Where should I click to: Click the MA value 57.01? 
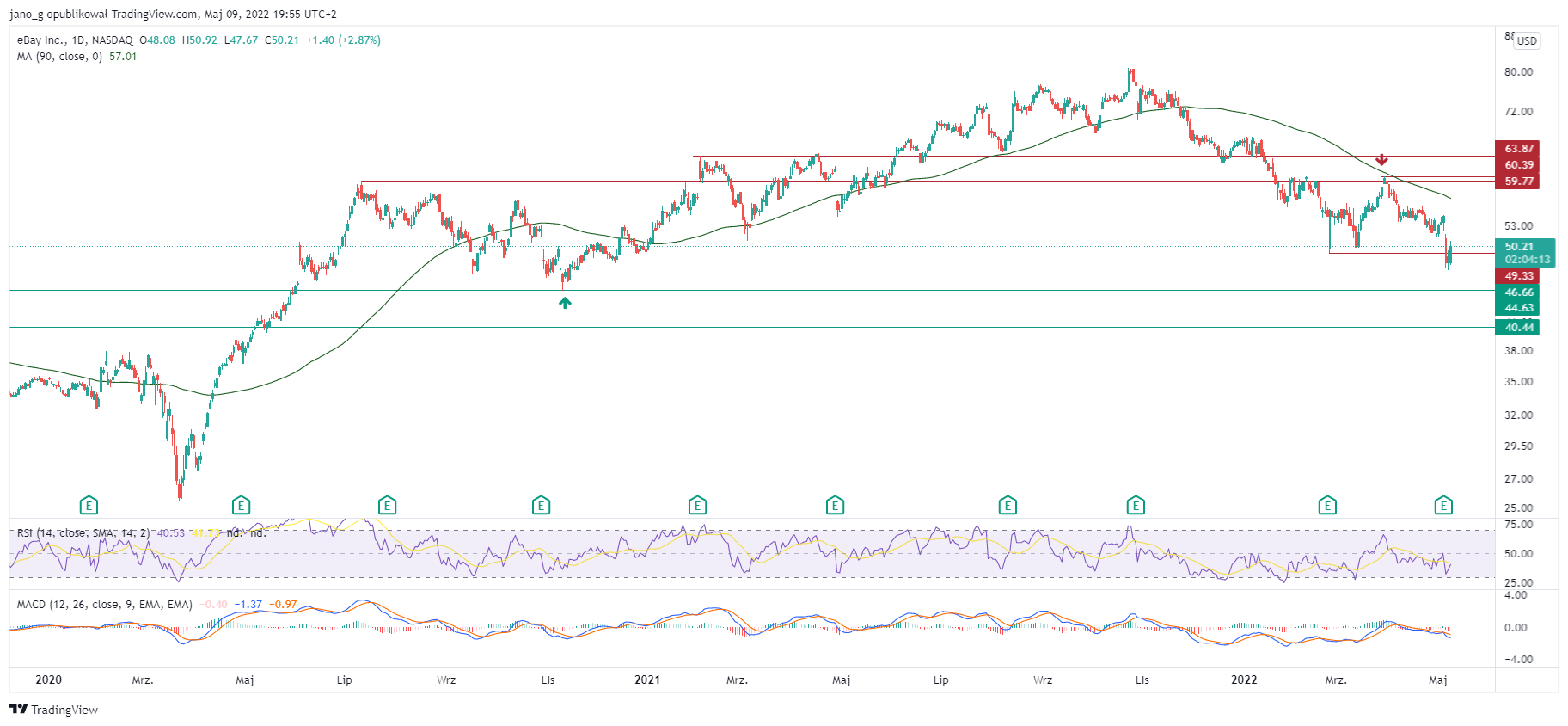click(x=123, y=57)
